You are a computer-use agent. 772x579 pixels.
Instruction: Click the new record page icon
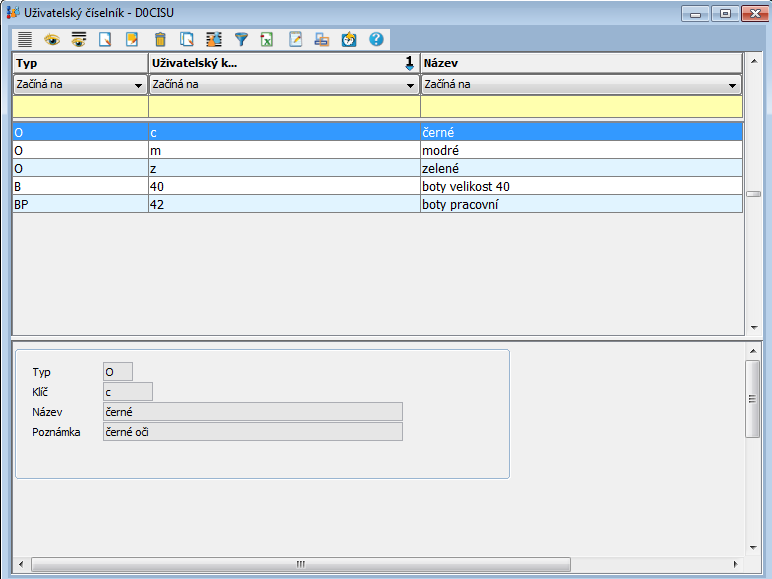tap(105, 40)
